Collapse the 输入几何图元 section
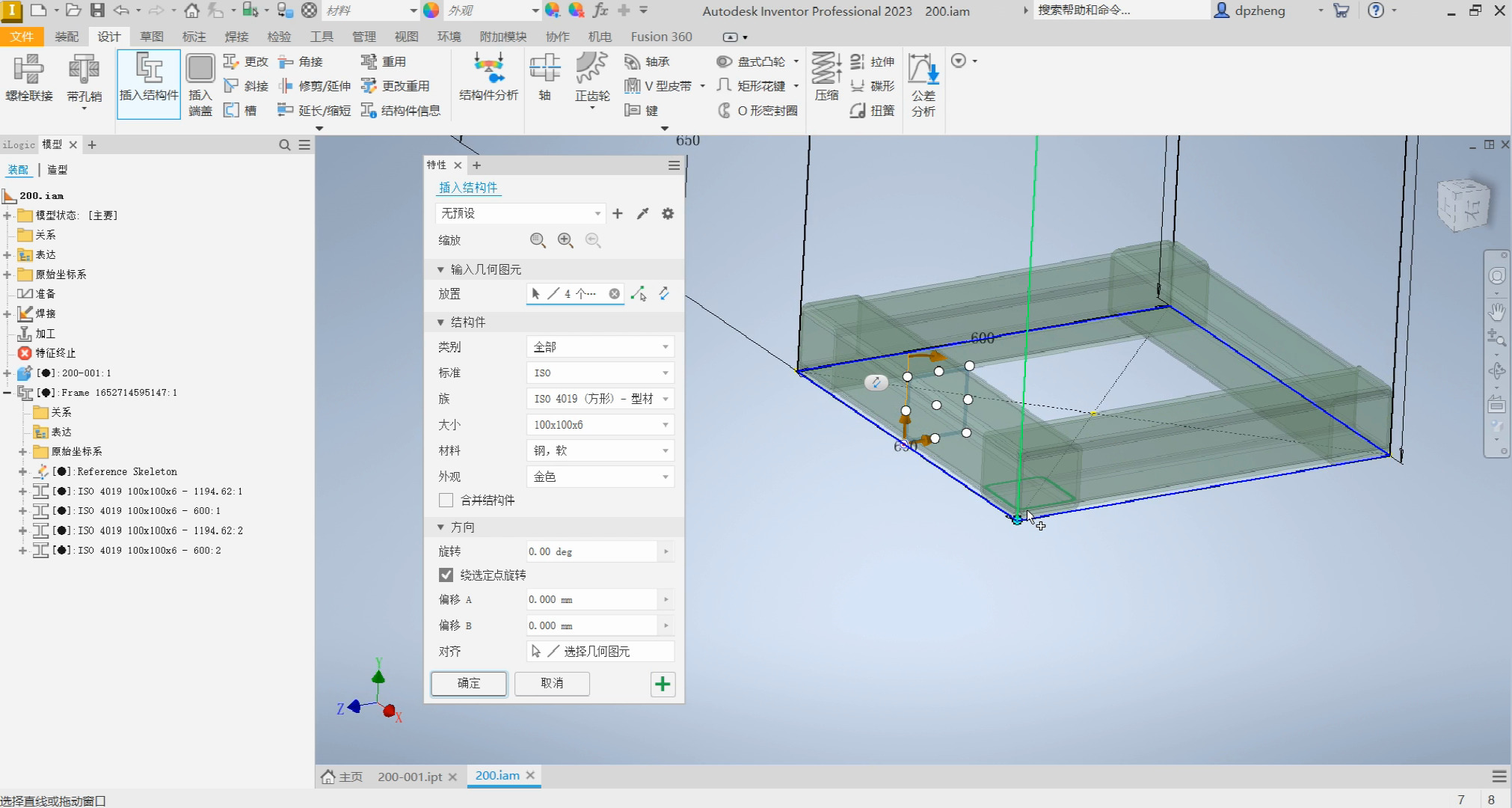The height and width of the screenshot is (808, 1512). [440, 269]
